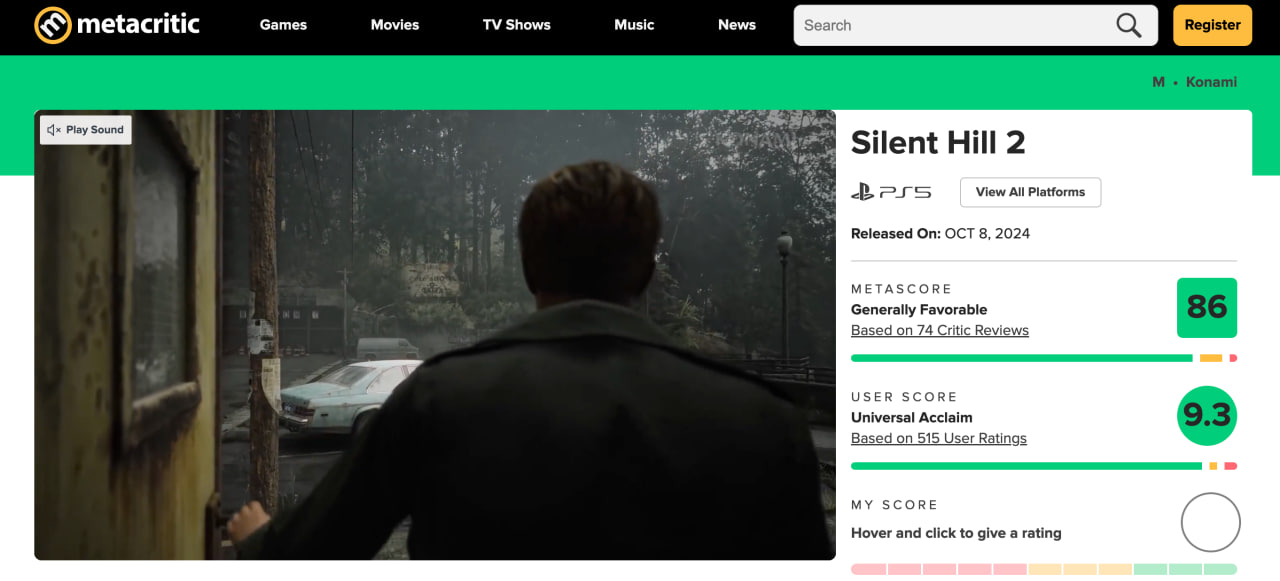Screen dimensions: 1280x581
Task: Click the My Score rating circle
Action: point(1210,521)
